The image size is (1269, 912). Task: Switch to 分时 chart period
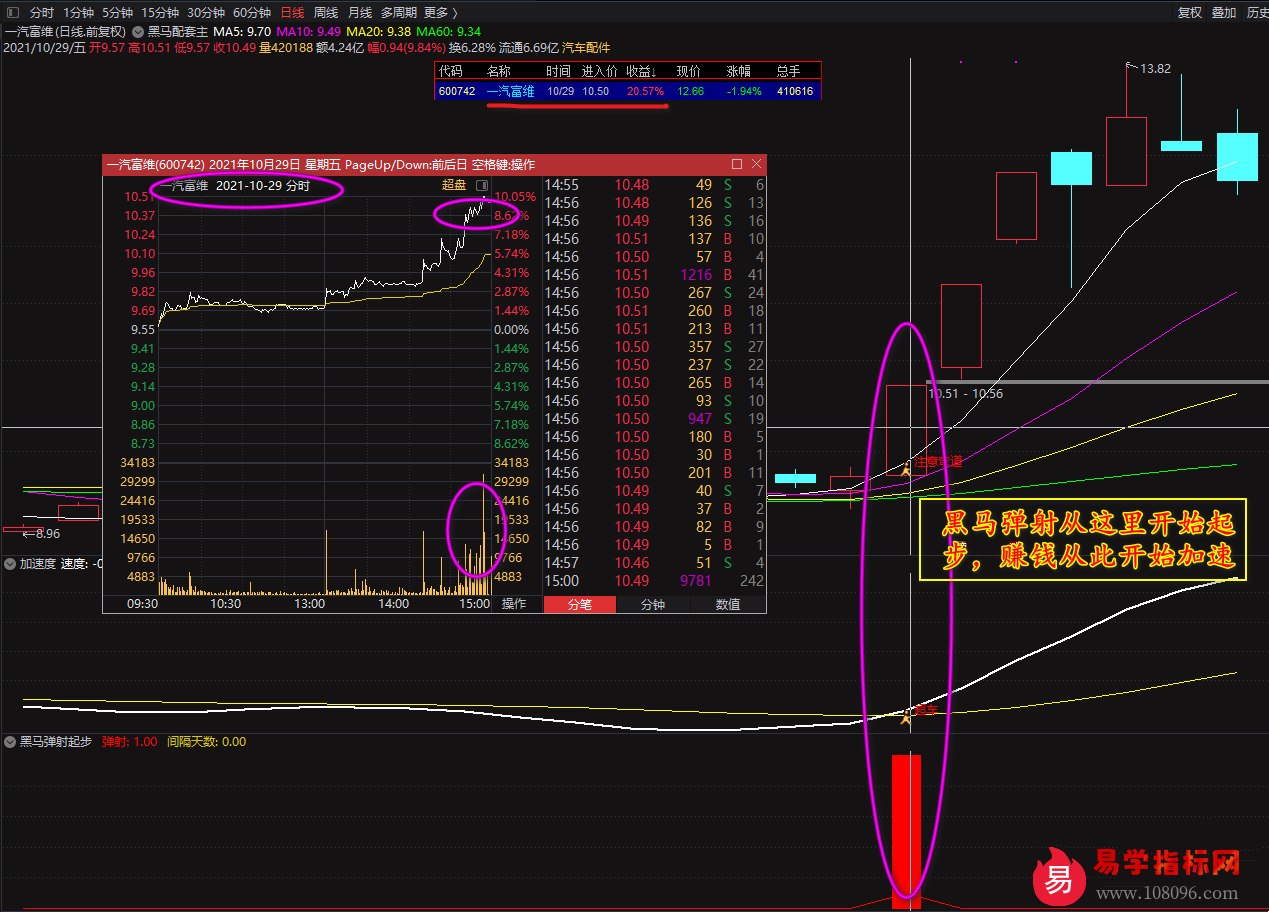click(41, 13)
